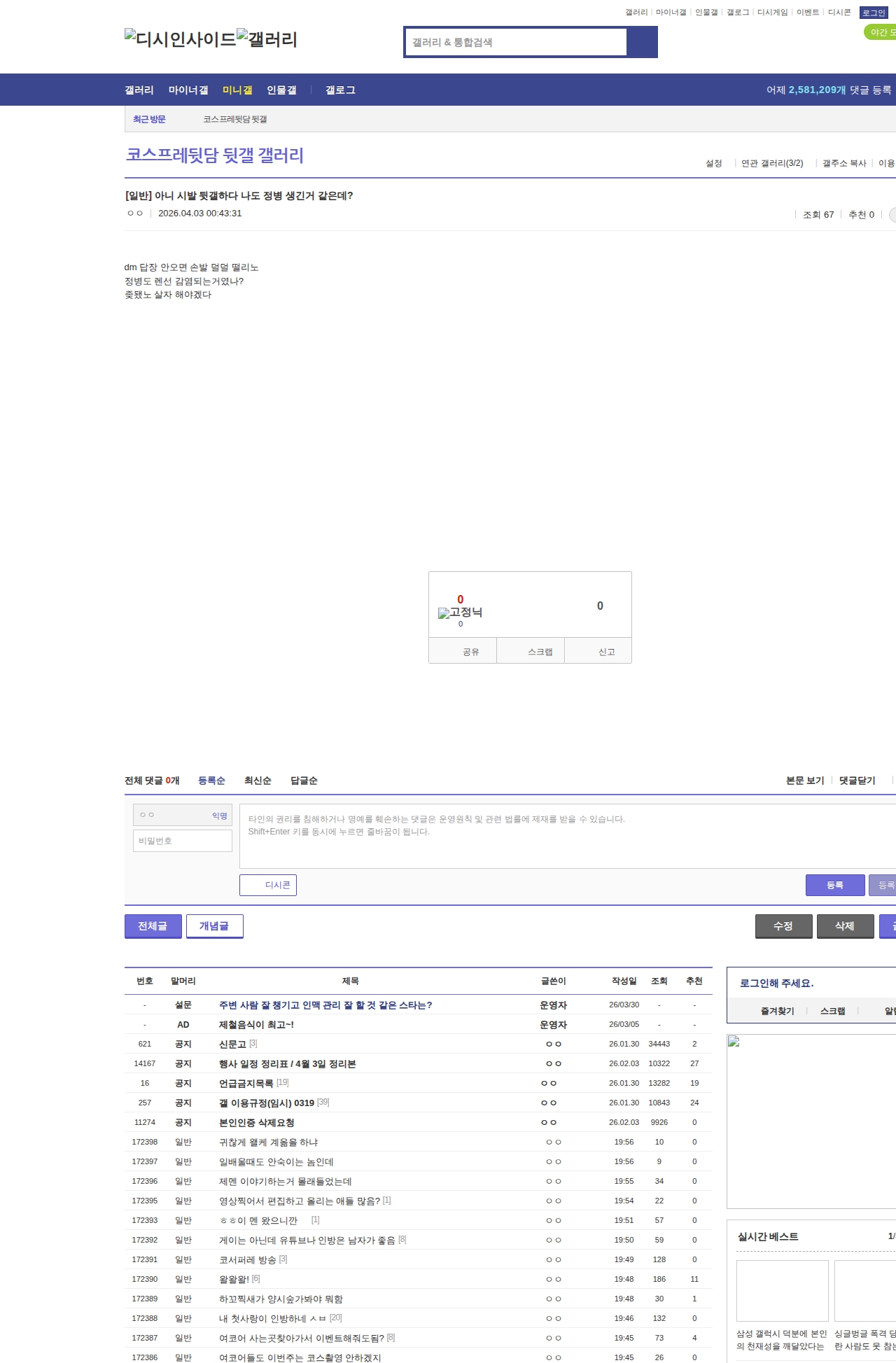Open post 제멘 이야기하는거 몰래들었는데
This screenshot has height=1363, width=896.
point(286,1181)
